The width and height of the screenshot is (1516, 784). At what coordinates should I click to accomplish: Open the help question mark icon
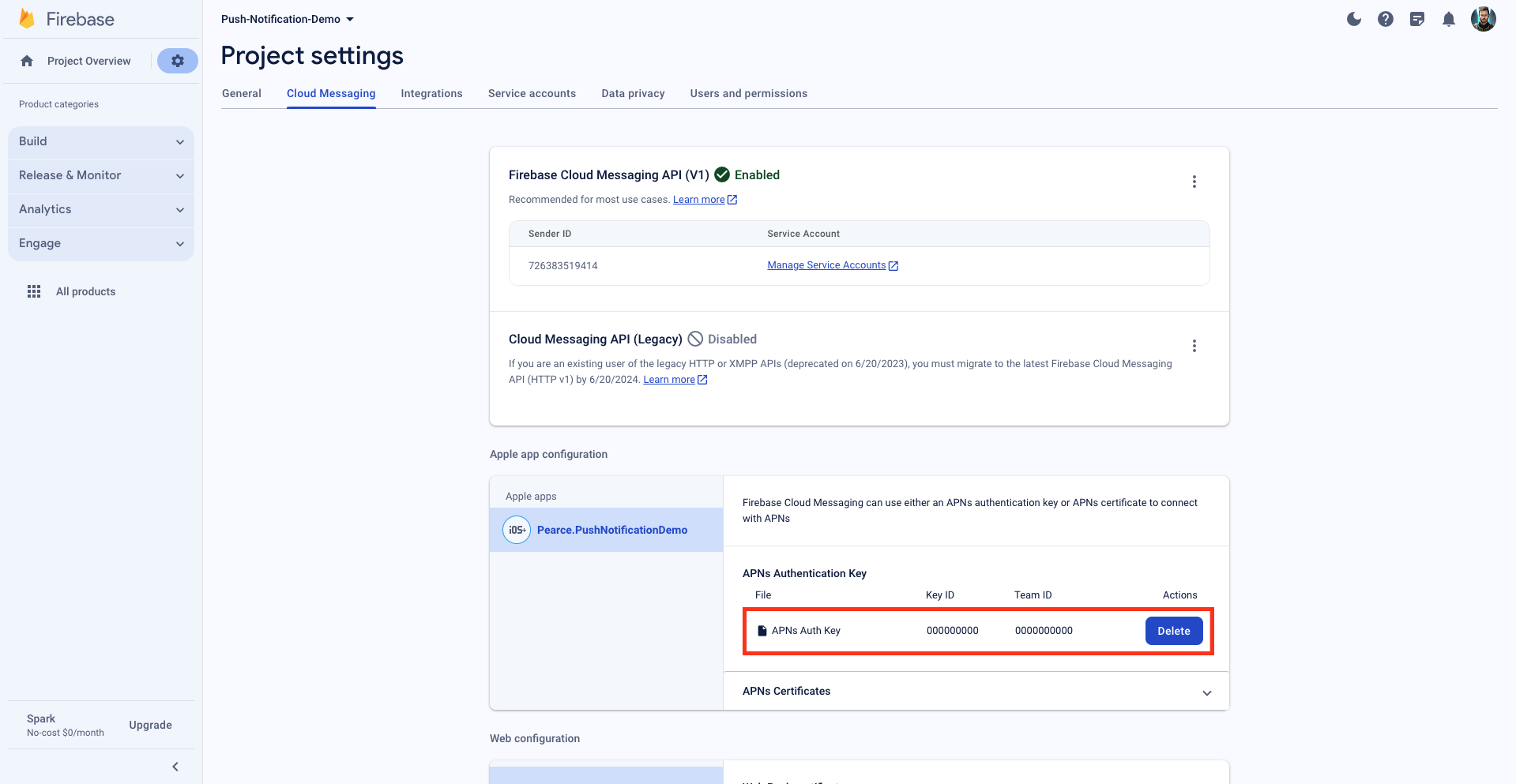click(1386, 19)
